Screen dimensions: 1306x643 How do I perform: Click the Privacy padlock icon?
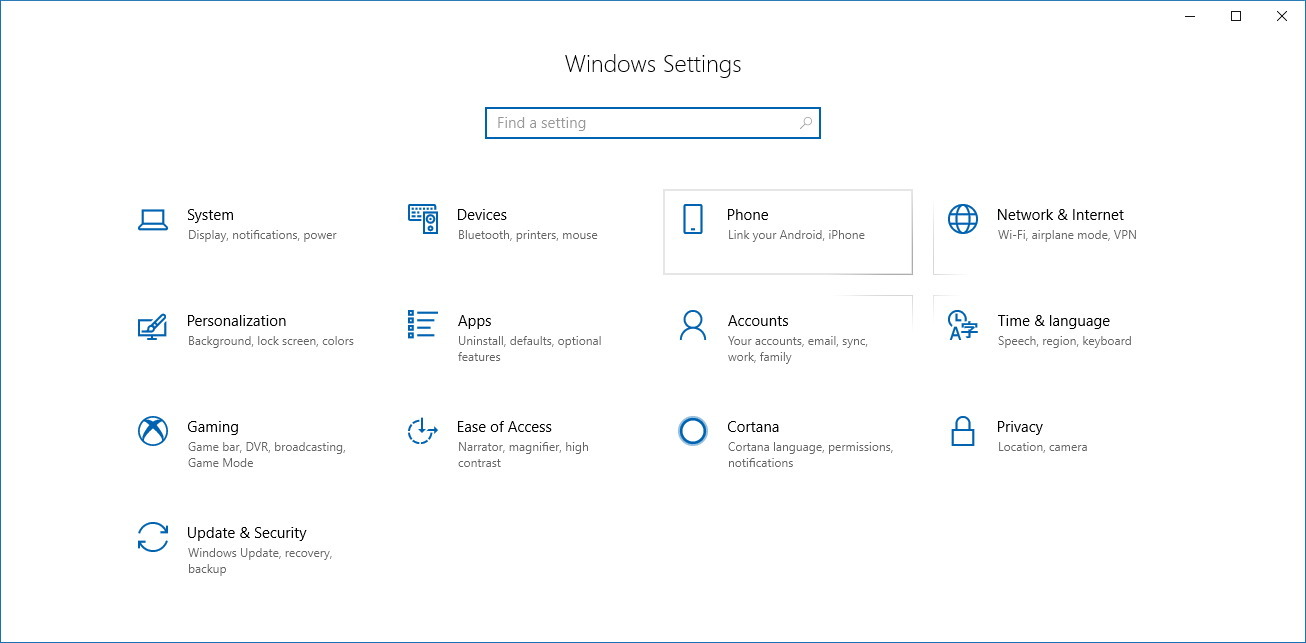[962, 431]
